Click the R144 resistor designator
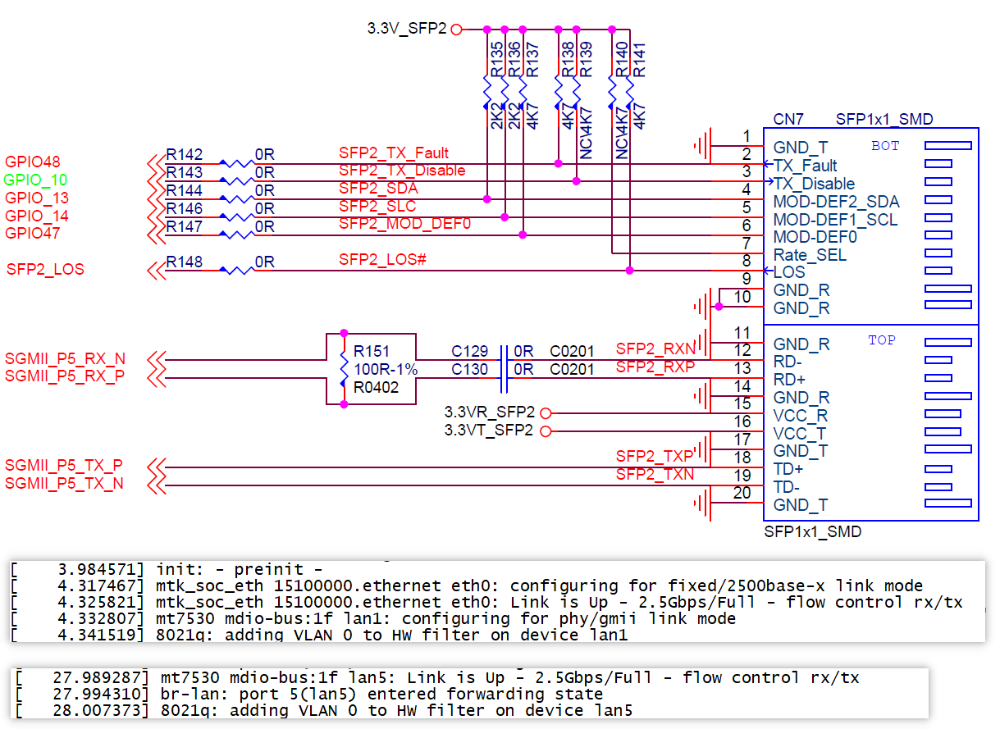The height and width of the screenshot is (729, 1000). (184, 190)
